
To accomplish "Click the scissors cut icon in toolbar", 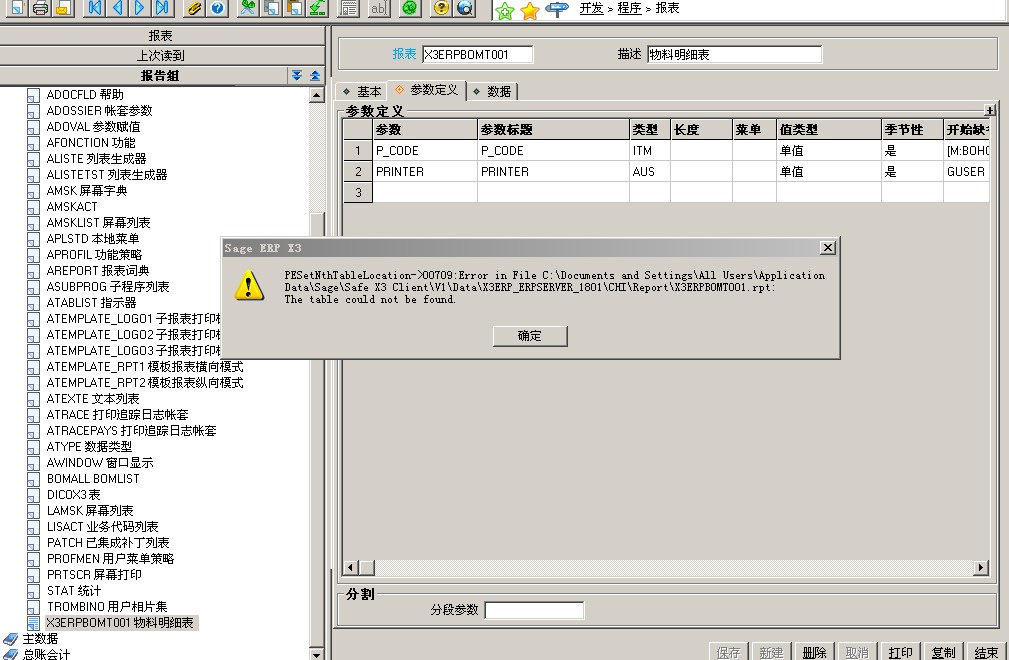I will click(x=248, y=9).
